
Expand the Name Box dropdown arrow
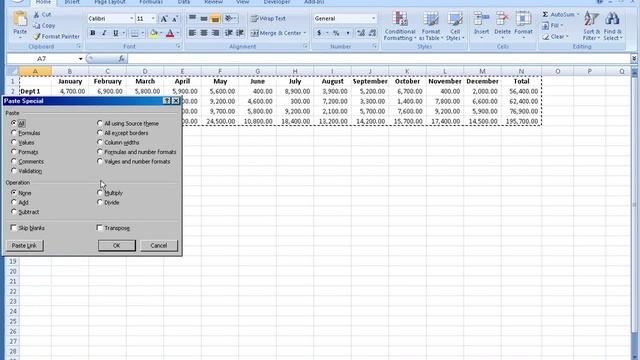point(80,59)
